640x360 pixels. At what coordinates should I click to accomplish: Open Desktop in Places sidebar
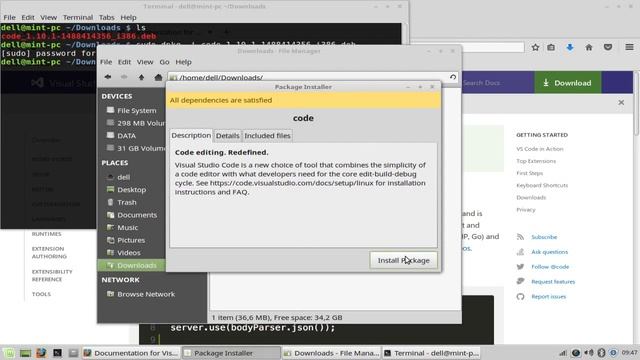click(132, 190)
